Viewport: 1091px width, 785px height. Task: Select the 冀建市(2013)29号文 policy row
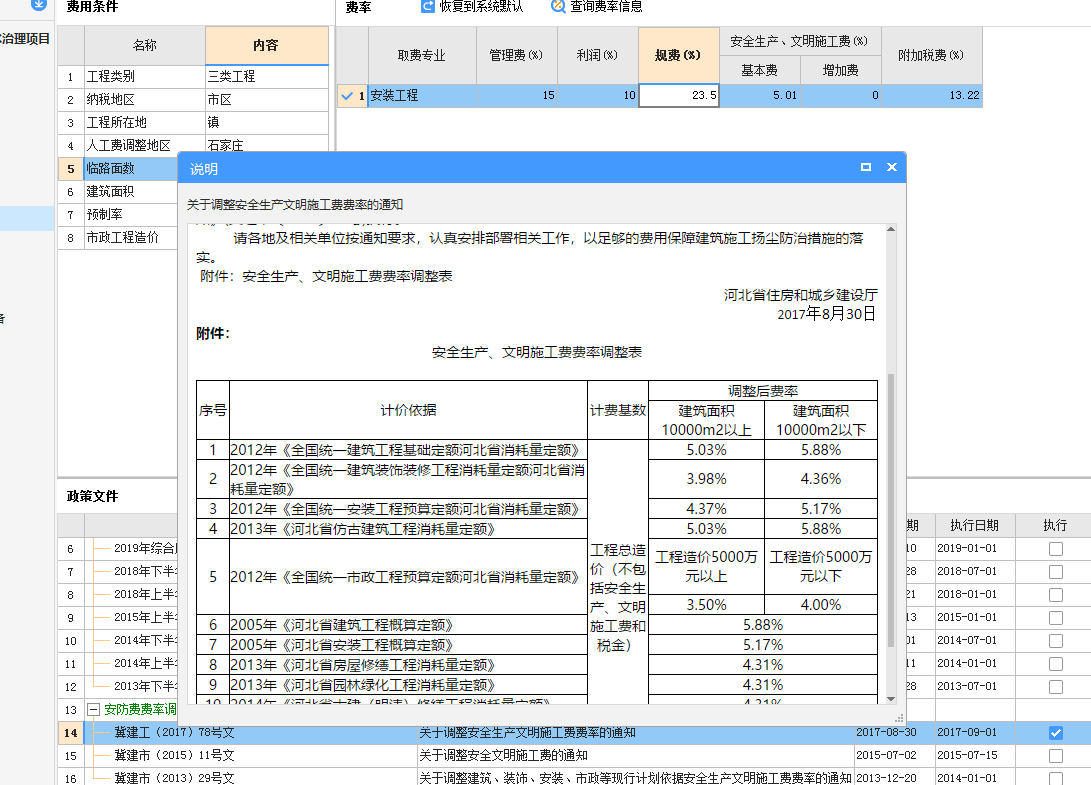coord(574,777)
